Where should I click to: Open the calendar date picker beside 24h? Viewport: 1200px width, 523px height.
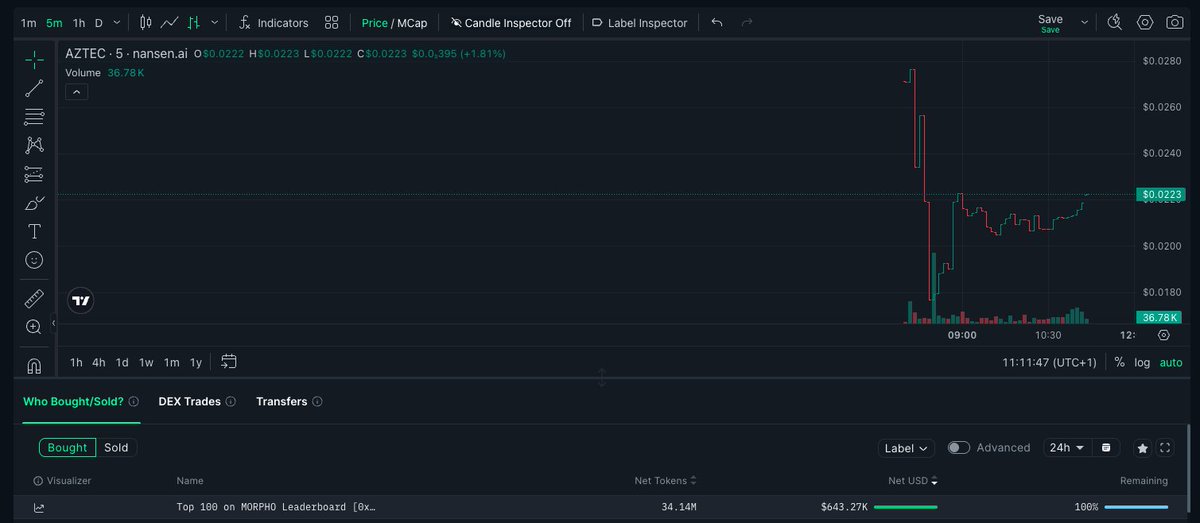point(1106,448)
